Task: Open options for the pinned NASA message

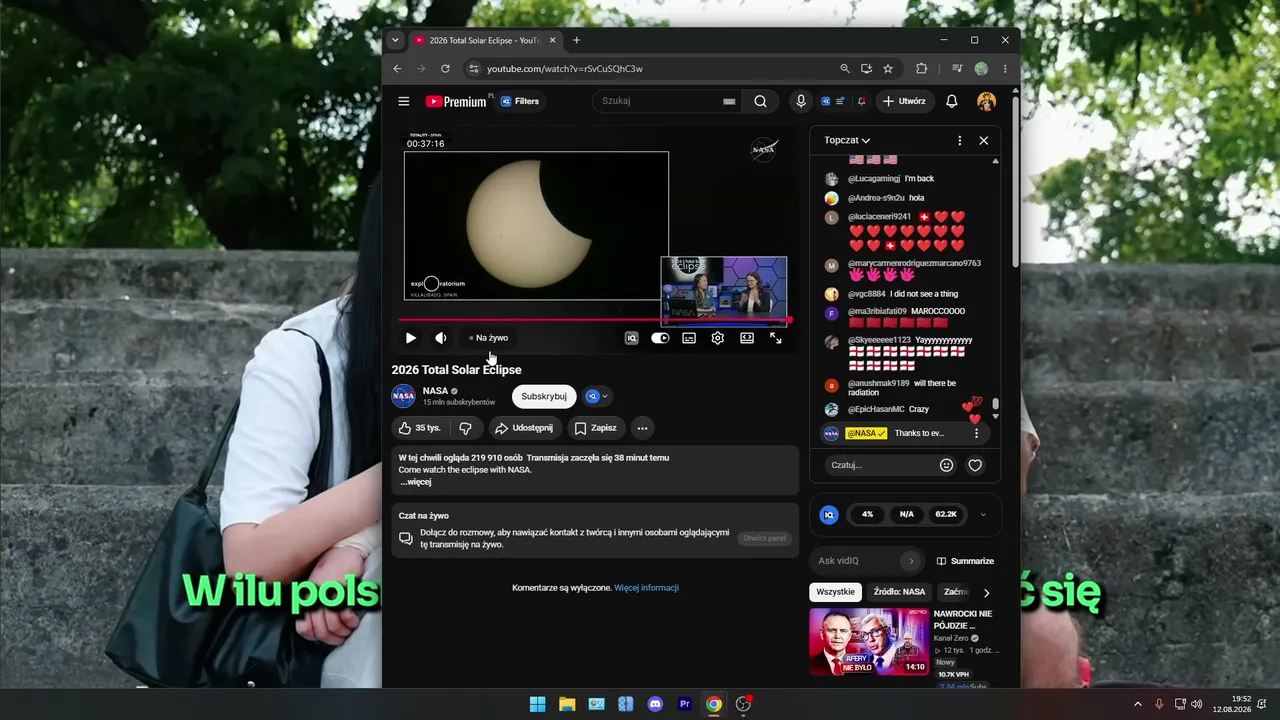Action: (976, 433)
